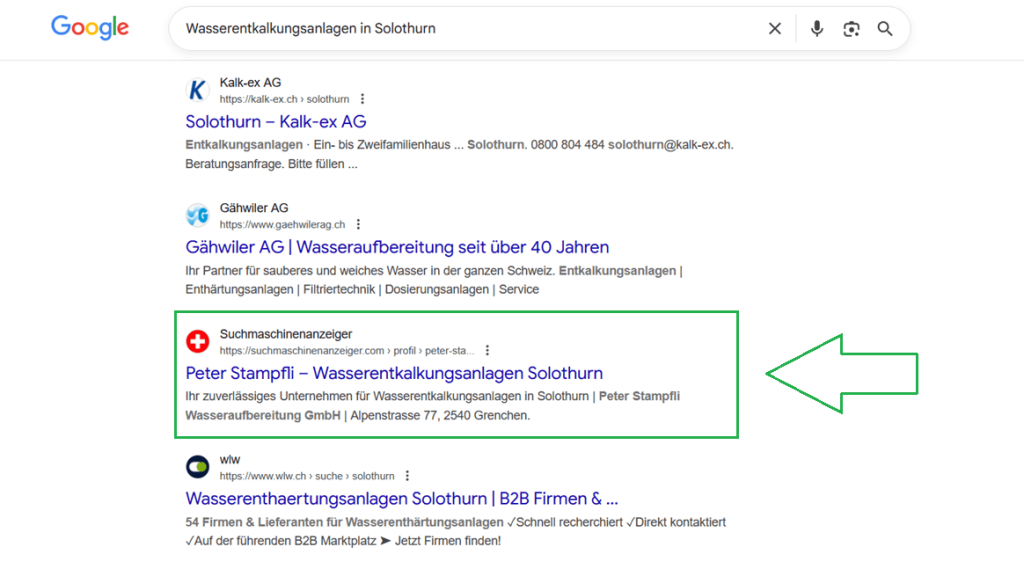
Task: Open Wasserenthaertungsanlagen Solothurn B2B Firmen link
Action: click(402, 498)
